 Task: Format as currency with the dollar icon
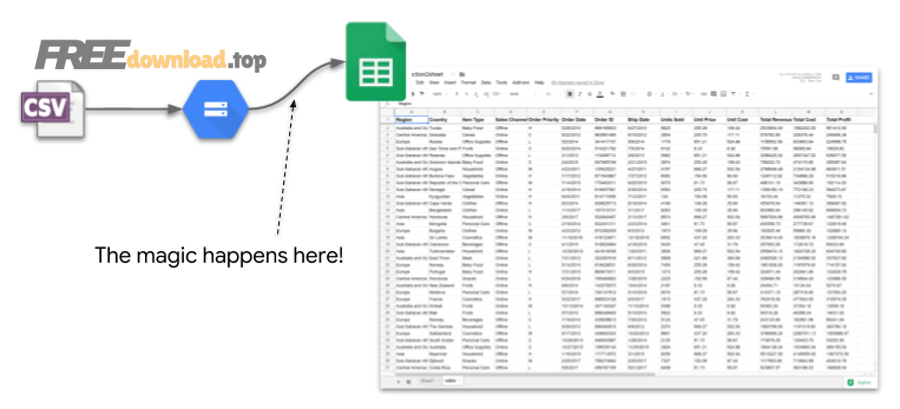[x=457, y=94]
